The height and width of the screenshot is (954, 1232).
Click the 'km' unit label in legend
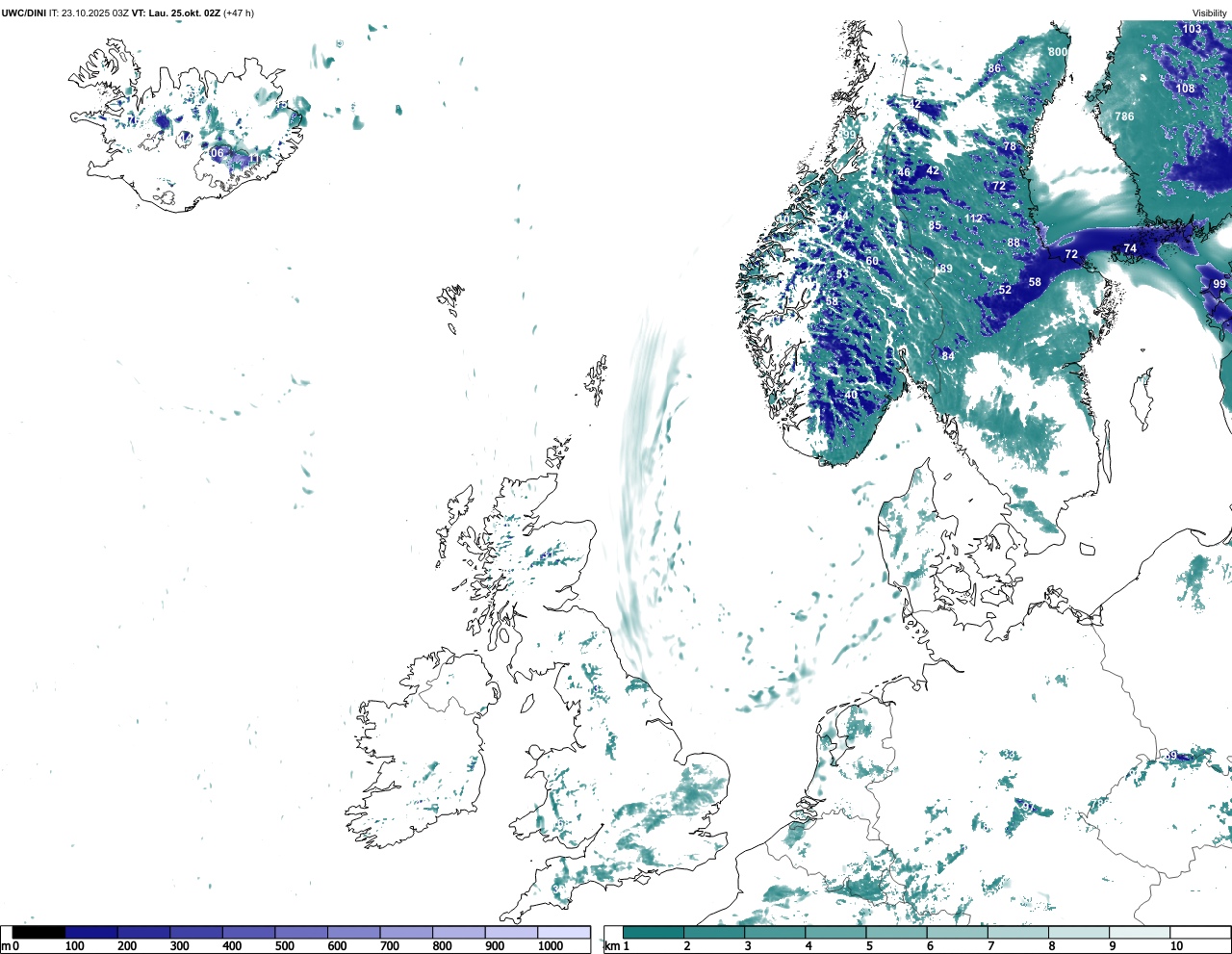click(x=611, y=946)
